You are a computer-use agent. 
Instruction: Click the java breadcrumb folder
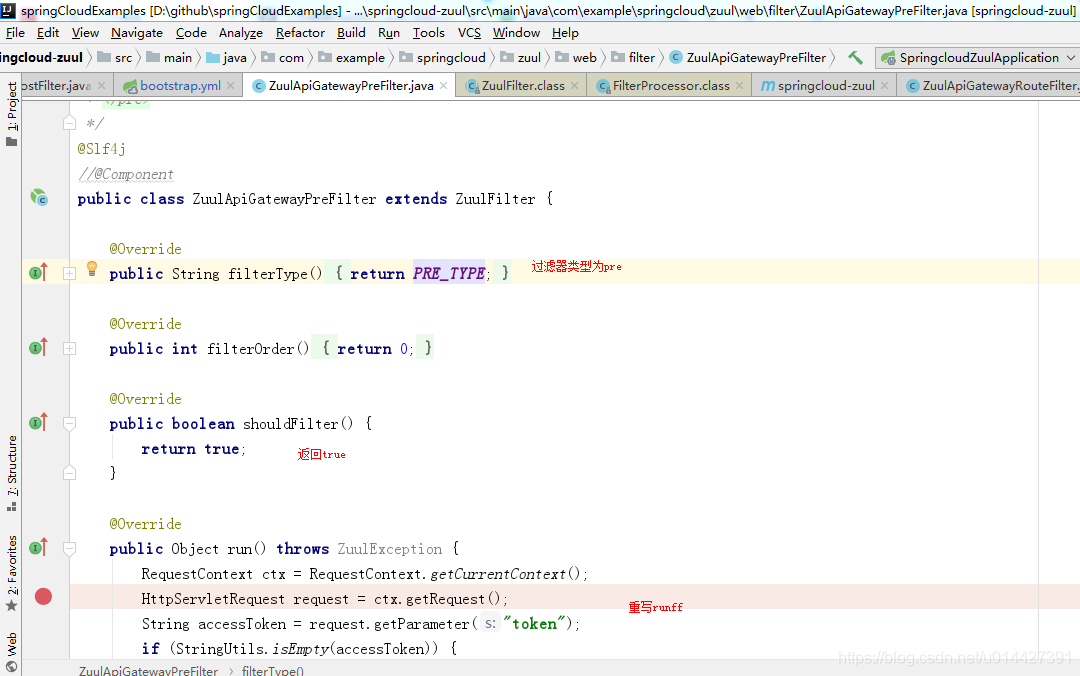pyautogui.click(x=227, y=58)
